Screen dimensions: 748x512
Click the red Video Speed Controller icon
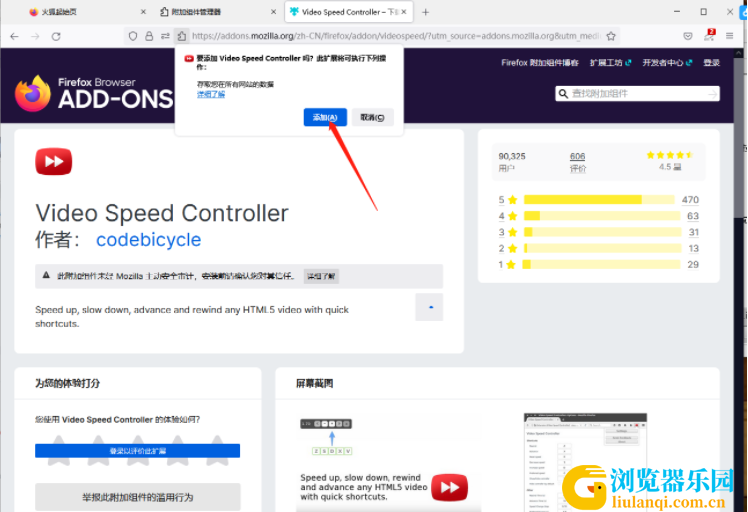[x=53, y=161]
